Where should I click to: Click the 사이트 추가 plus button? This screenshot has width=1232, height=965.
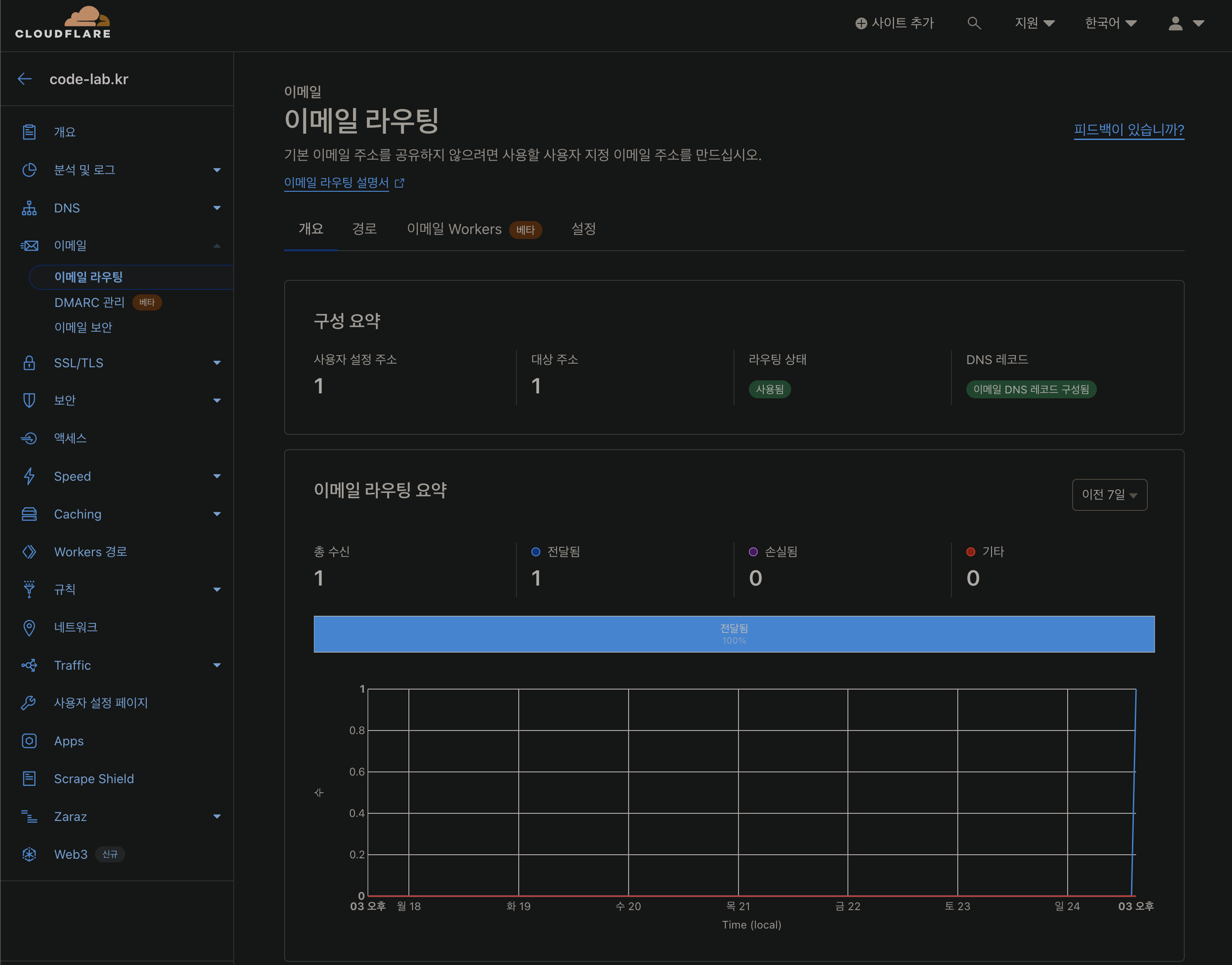(894, 23)
